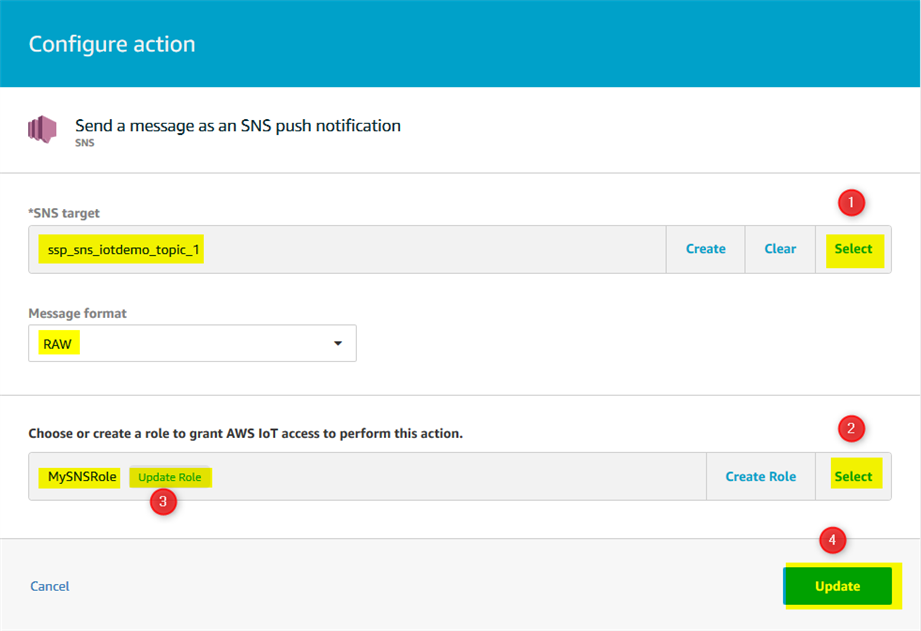Image resolution: width=921 pixels, height=631 pixels.
Task: Click the red step 1 marker
Action: (x=850, y=203)
